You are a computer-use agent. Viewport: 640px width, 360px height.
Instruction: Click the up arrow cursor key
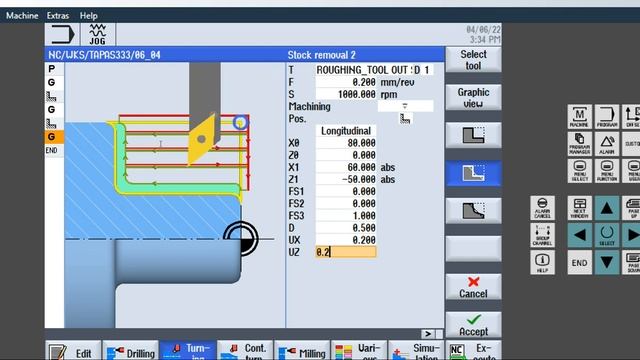(x=607, y=208)
